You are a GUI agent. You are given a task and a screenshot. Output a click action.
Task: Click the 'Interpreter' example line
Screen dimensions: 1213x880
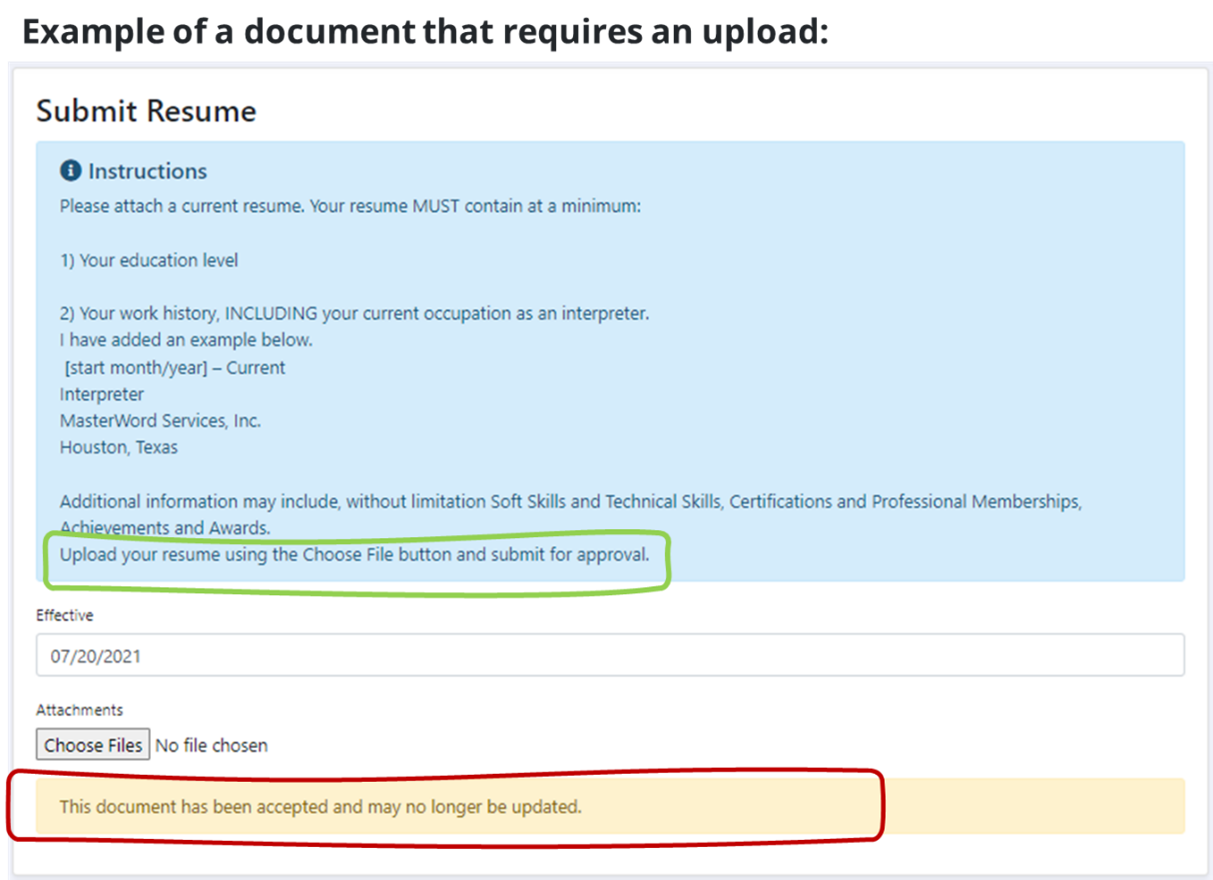(102, 394)
